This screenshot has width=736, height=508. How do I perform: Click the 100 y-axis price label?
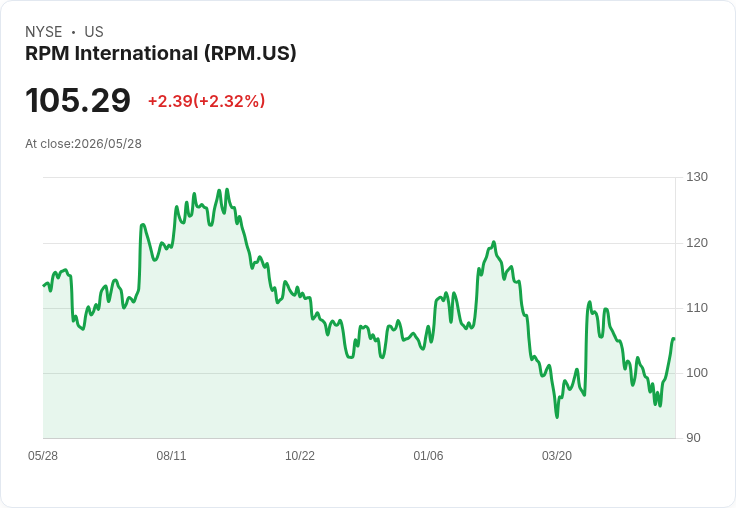tap(697, 373)
